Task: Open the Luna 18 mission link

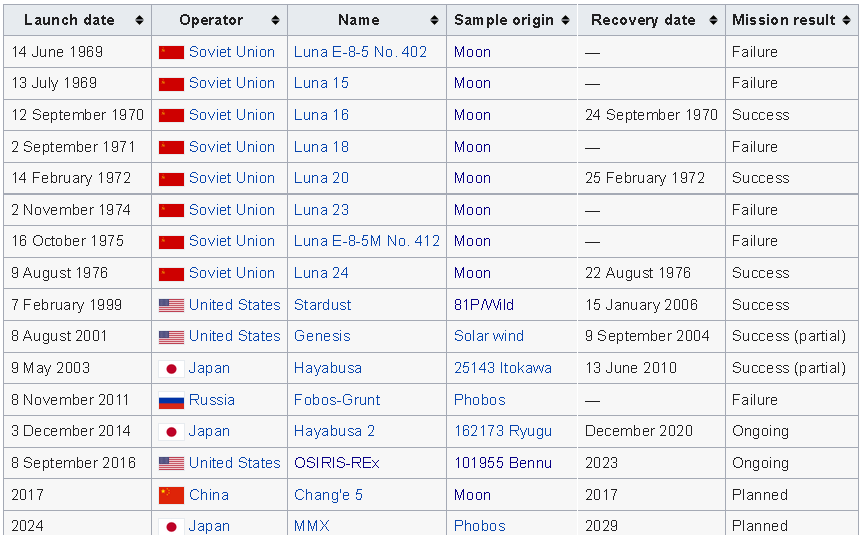Action: (321, 147)
